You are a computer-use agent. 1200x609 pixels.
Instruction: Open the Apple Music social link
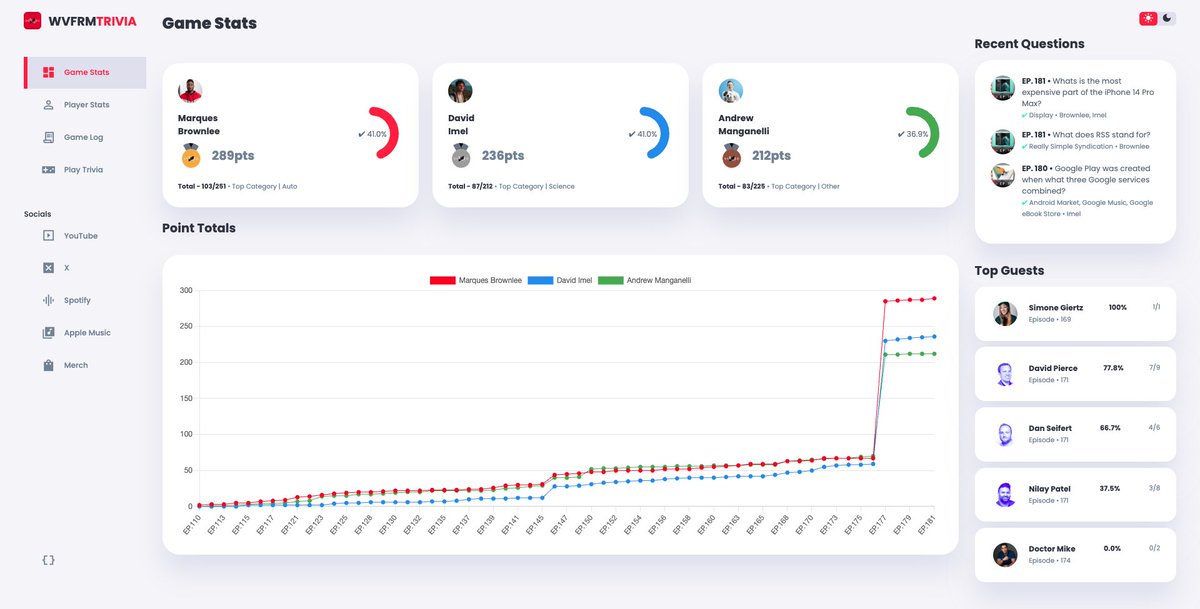click(x=85, y=333)
